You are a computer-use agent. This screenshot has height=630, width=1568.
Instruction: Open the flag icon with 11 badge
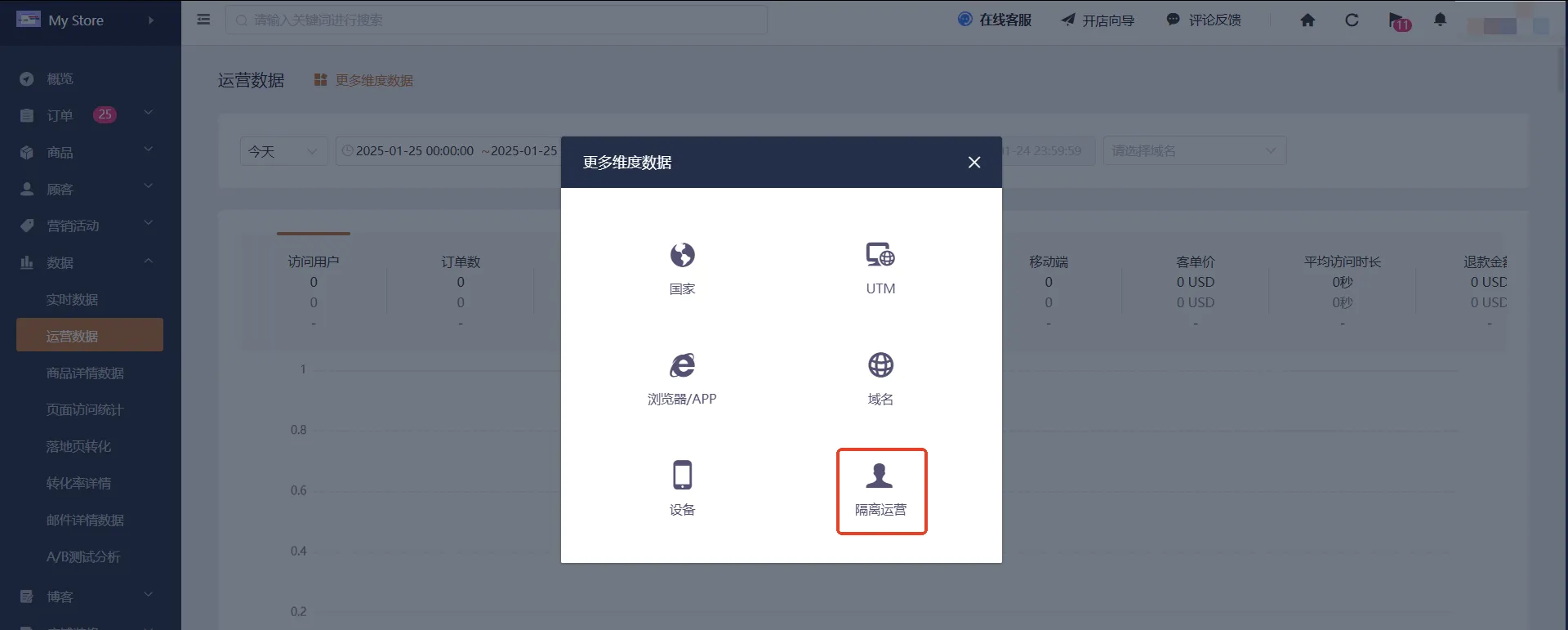[x=1399, y=21]
